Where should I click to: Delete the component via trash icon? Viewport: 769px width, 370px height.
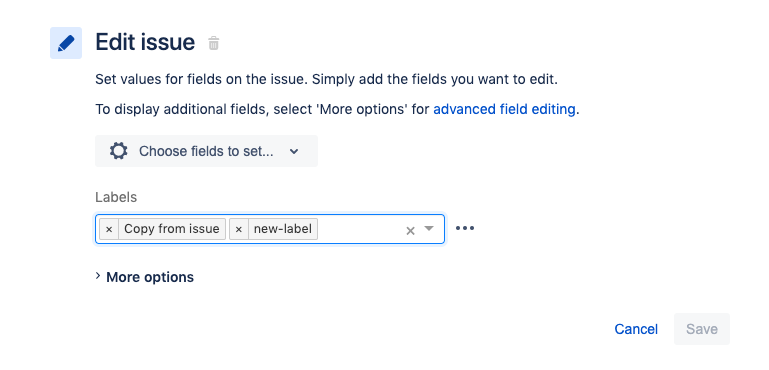click(x=213, y=43)
